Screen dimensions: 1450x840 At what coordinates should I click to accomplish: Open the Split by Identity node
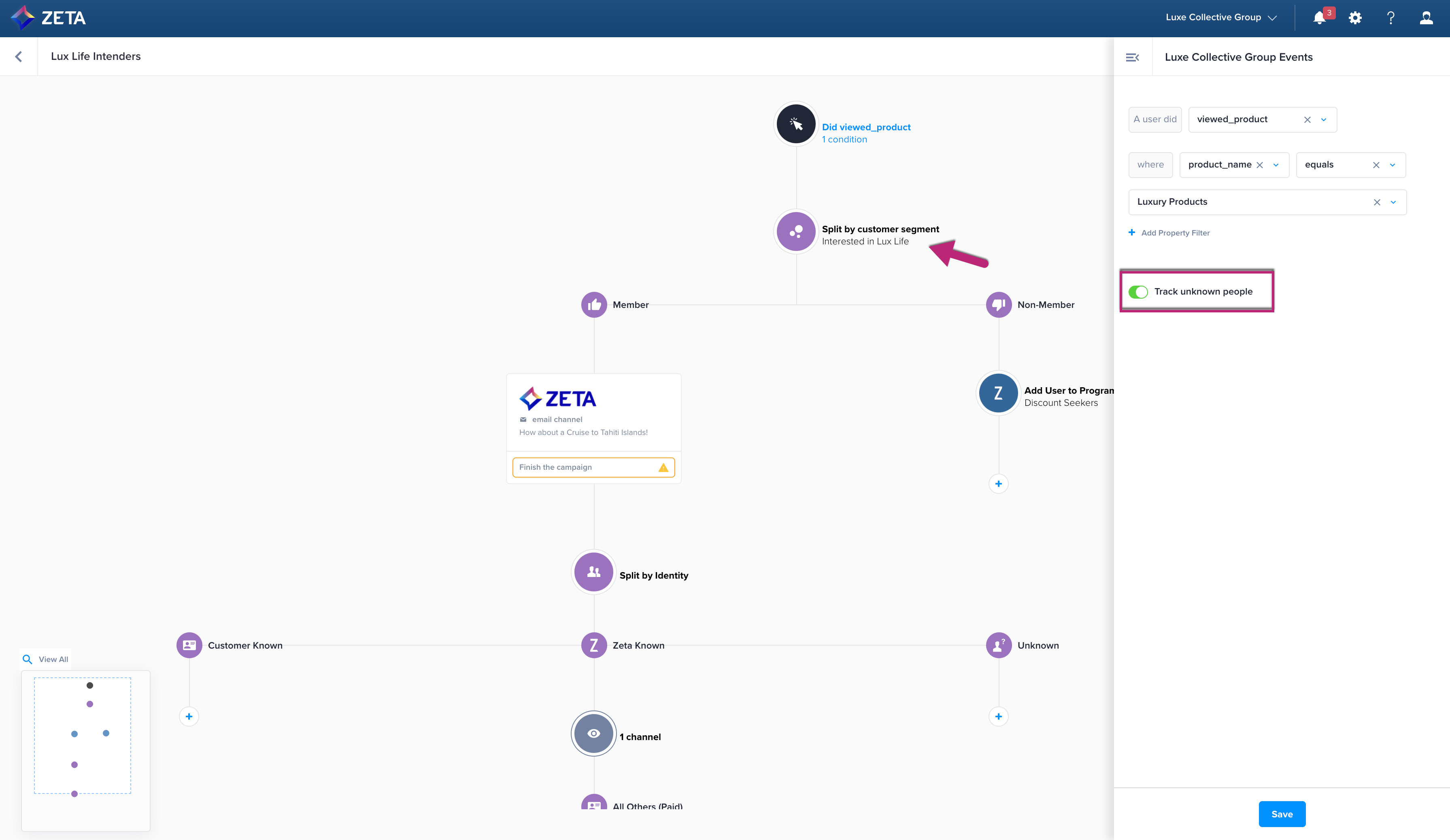click(593, 572)
